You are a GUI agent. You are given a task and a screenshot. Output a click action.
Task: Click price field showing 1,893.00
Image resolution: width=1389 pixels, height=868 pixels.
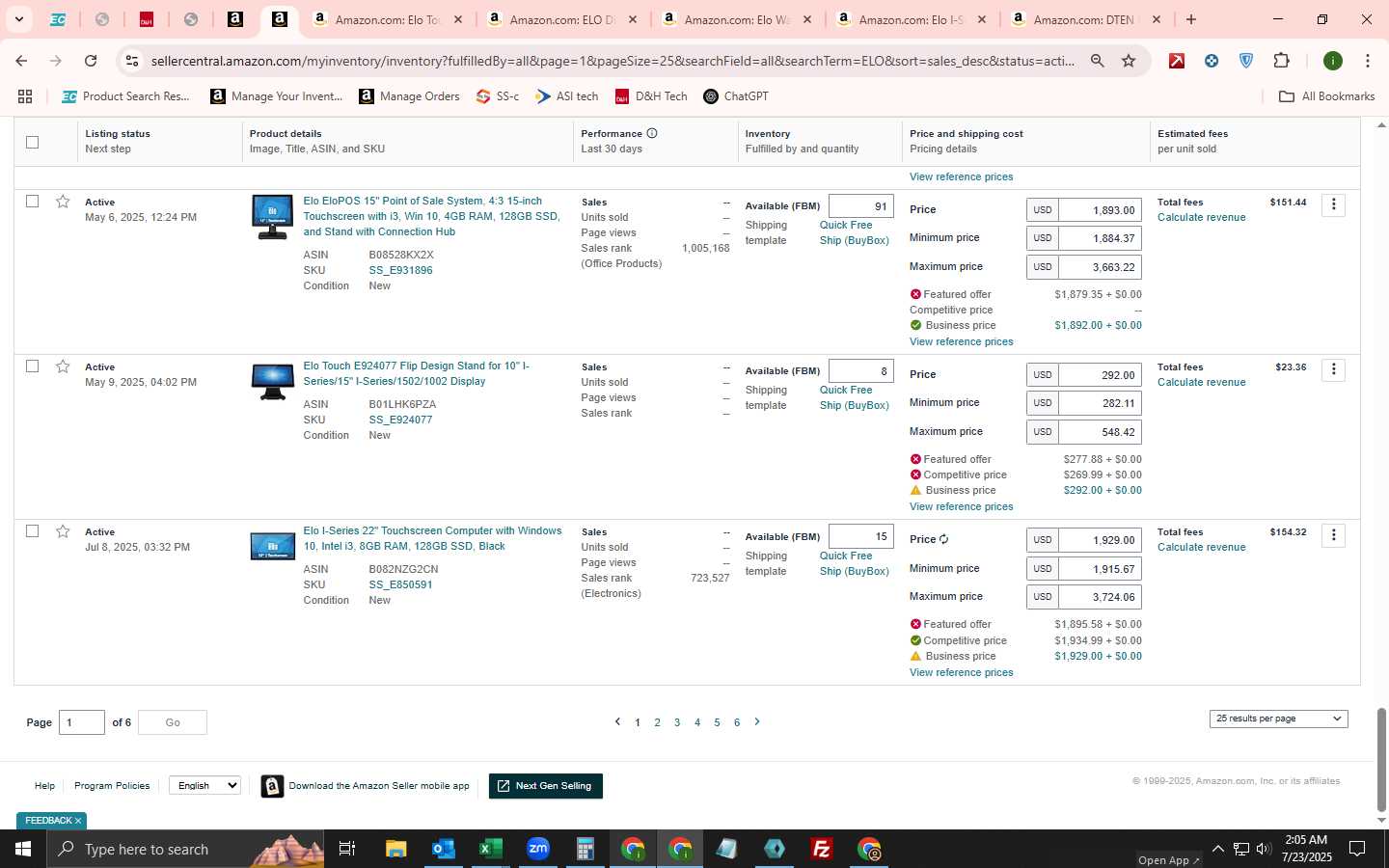tap(1100, 210)
